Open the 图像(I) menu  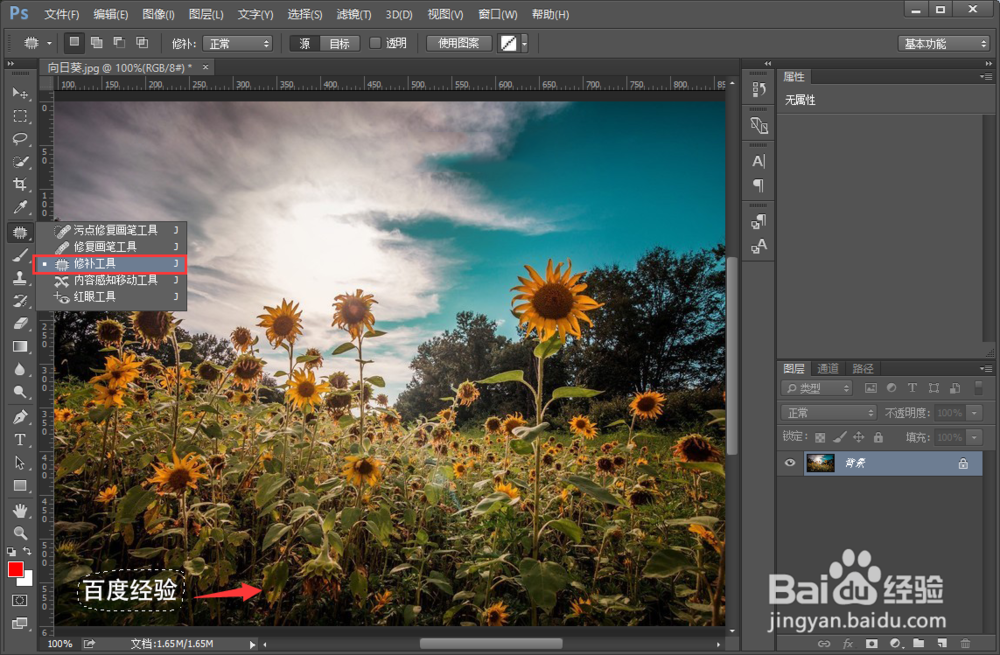pos(158,14)
